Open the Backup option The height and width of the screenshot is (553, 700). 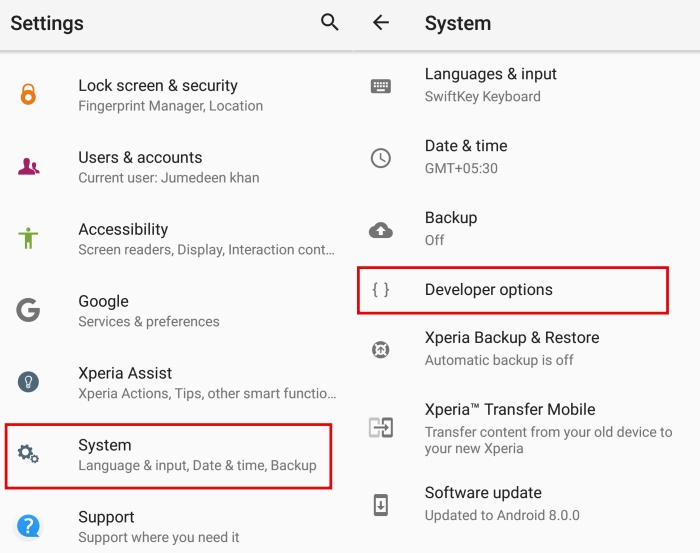click(x=525, y=229)
